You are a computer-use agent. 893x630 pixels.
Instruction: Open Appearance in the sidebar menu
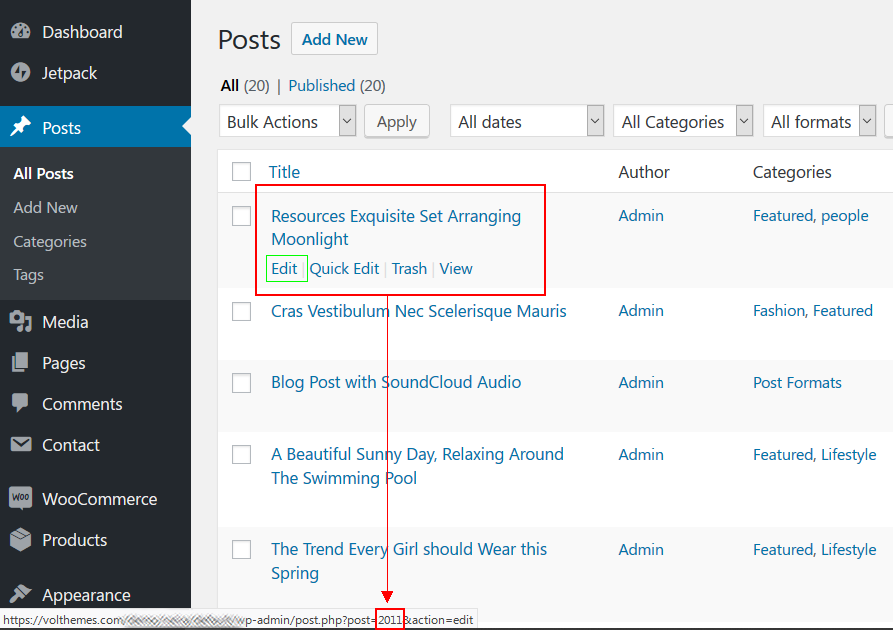87,595
